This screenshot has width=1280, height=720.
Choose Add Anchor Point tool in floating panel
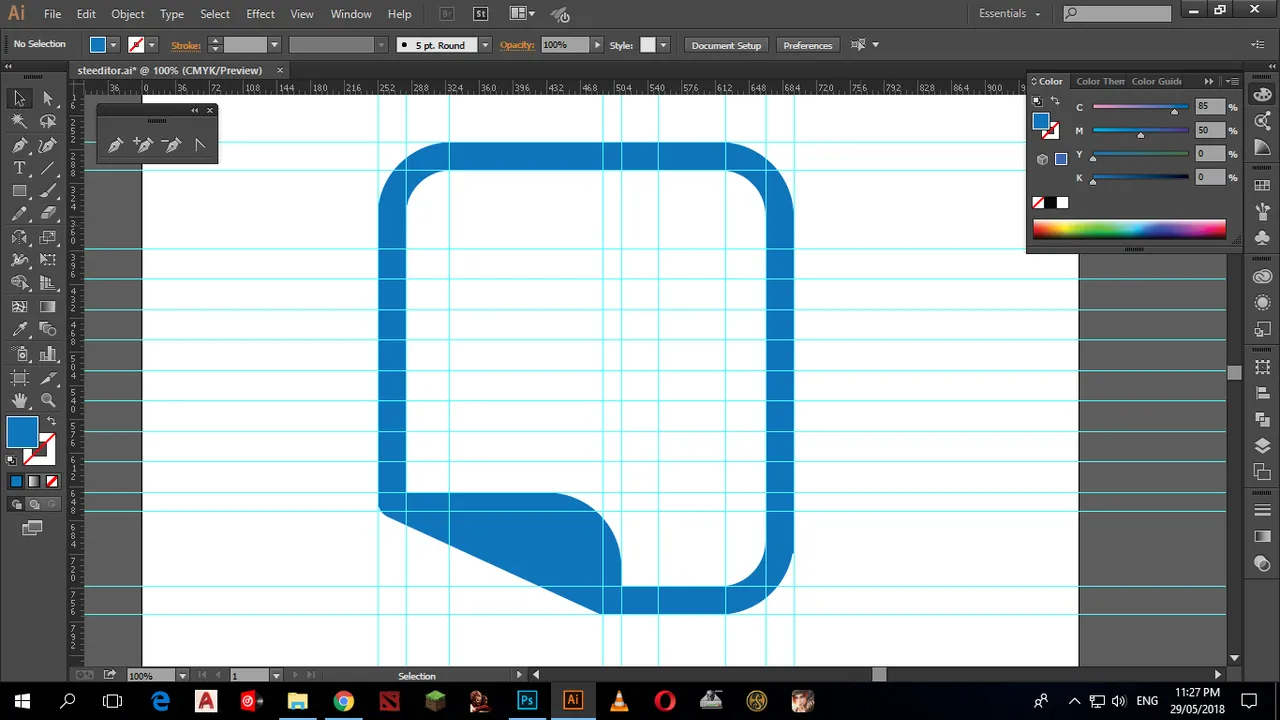pyautogui.click(x=143, y=145)
